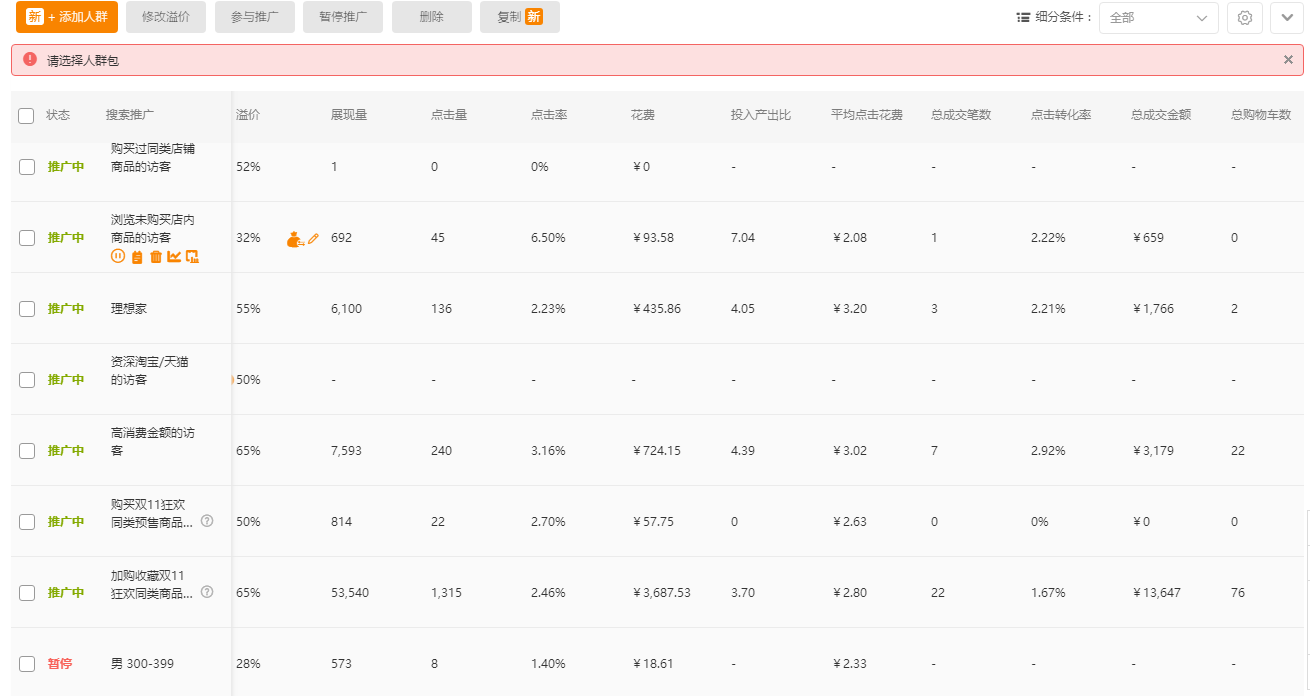Sort by the 点击量 column header
Image resolution: width=1310 pixels, height=696 pixels.
click(449, 115)
